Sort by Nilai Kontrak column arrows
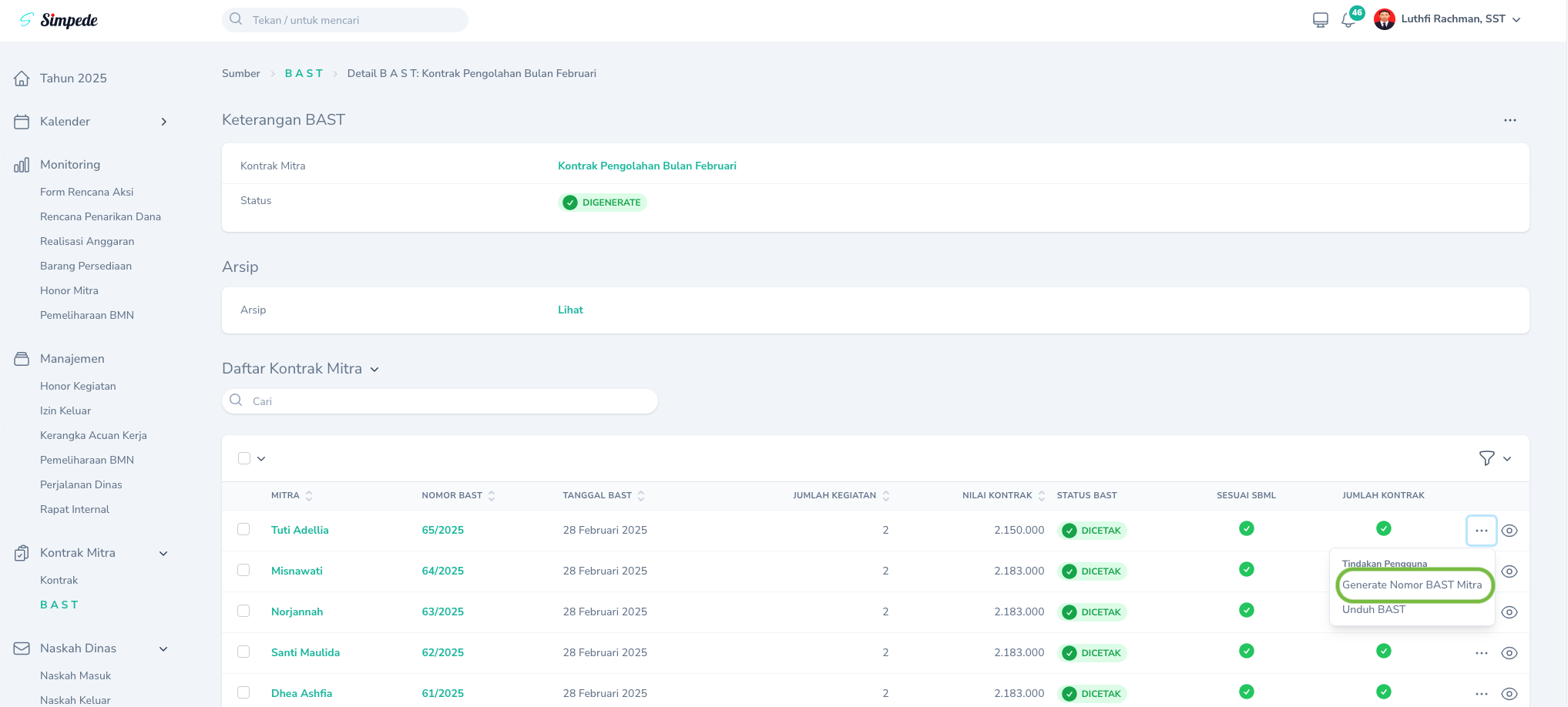The height and width of the screenshot is (707, 1568). point(1042,496)
